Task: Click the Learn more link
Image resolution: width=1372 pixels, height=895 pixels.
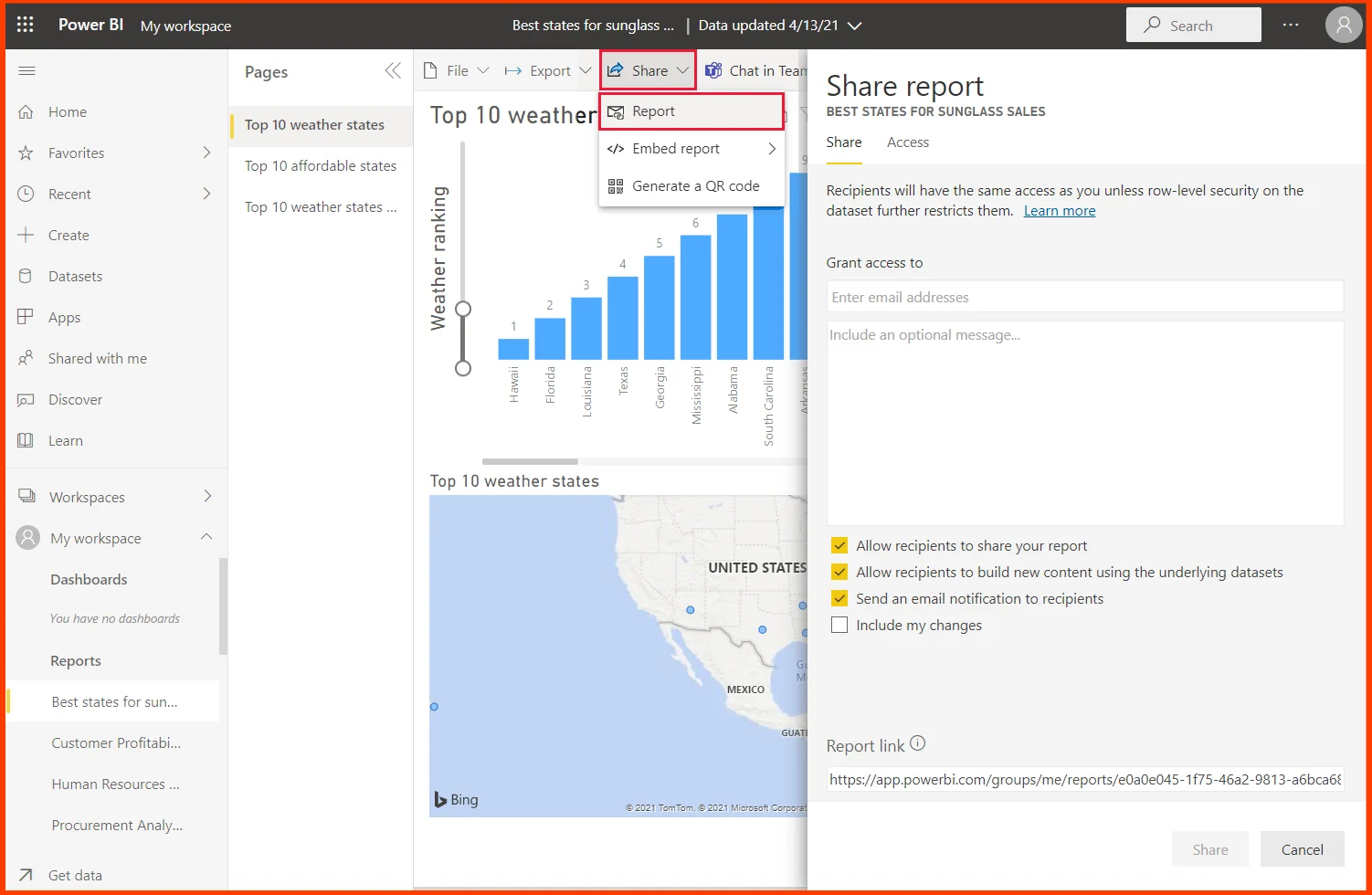Action: (x=1060, y=211)
